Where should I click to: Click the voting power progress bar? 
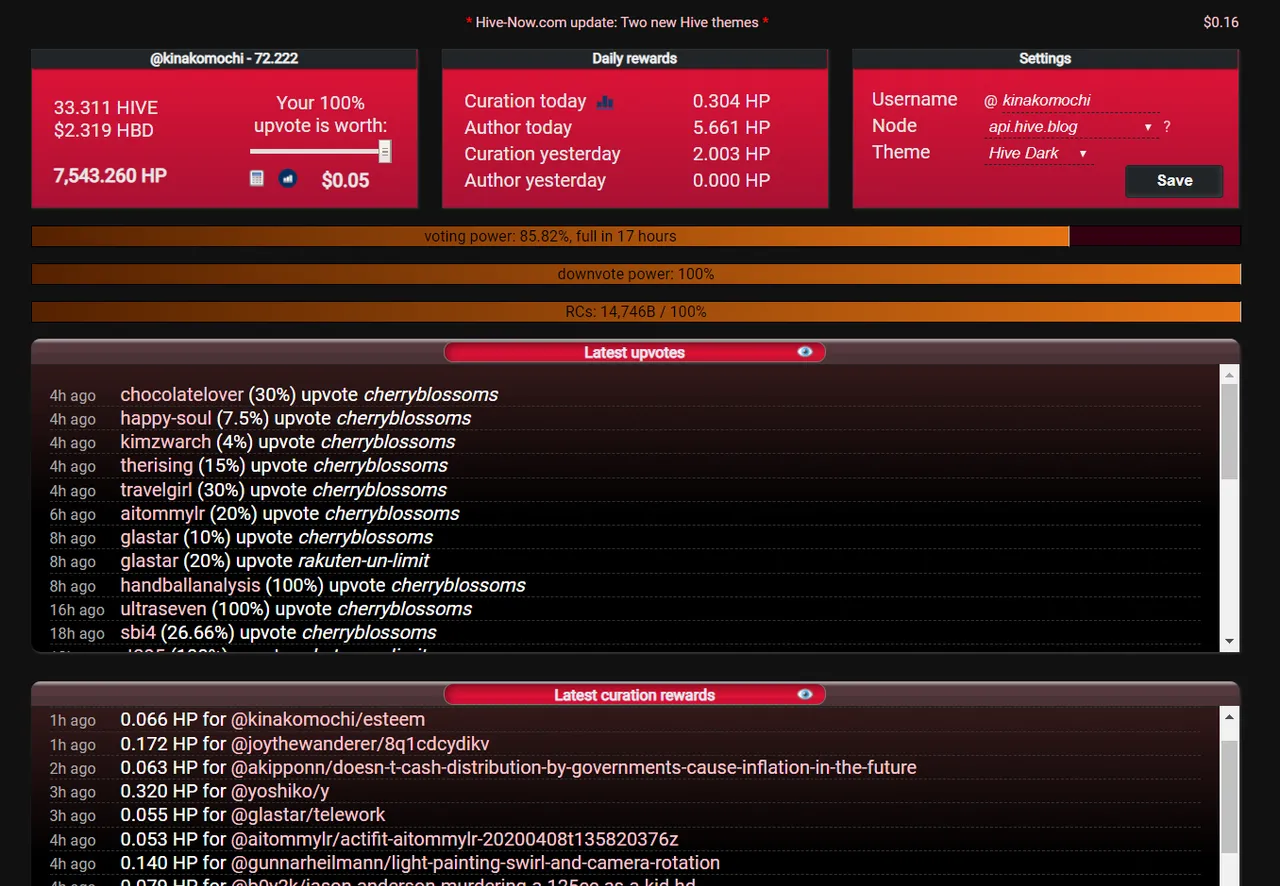(636, 236)
